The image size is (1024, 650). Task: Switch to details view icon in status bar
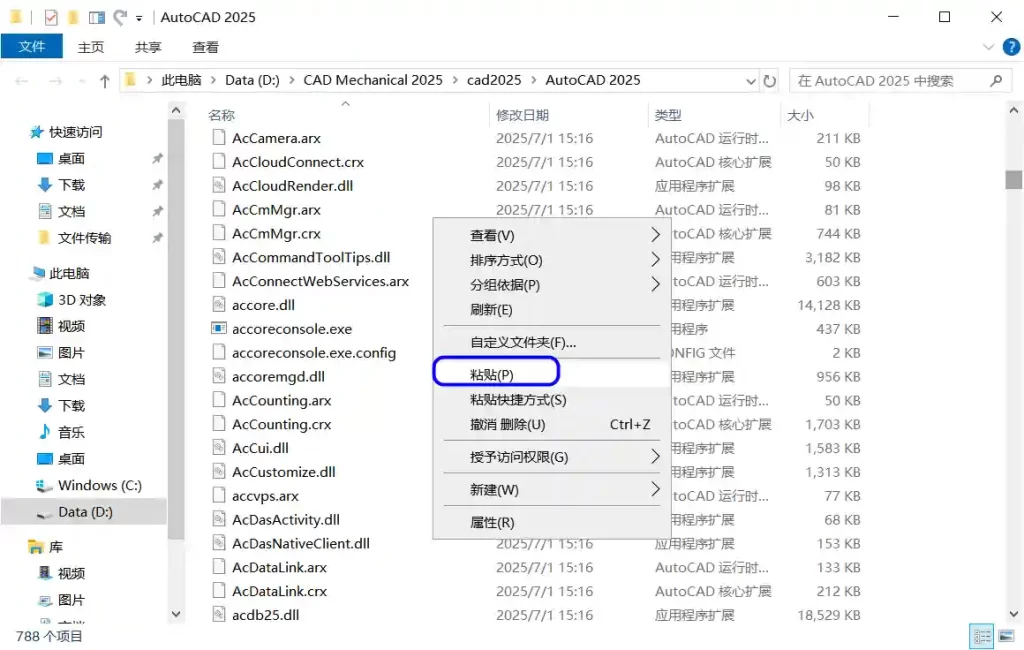point(982,636)
